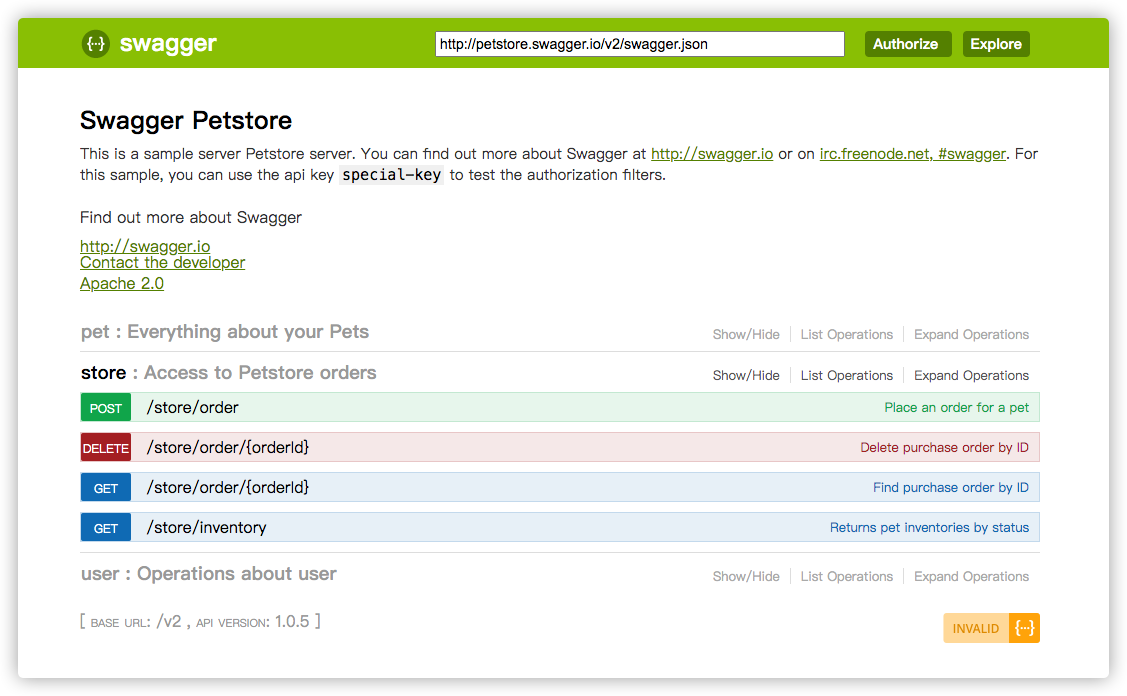The image size is (1127, 696).
Task: Click Expand Operations for the pet section
Action: (972, 334)
